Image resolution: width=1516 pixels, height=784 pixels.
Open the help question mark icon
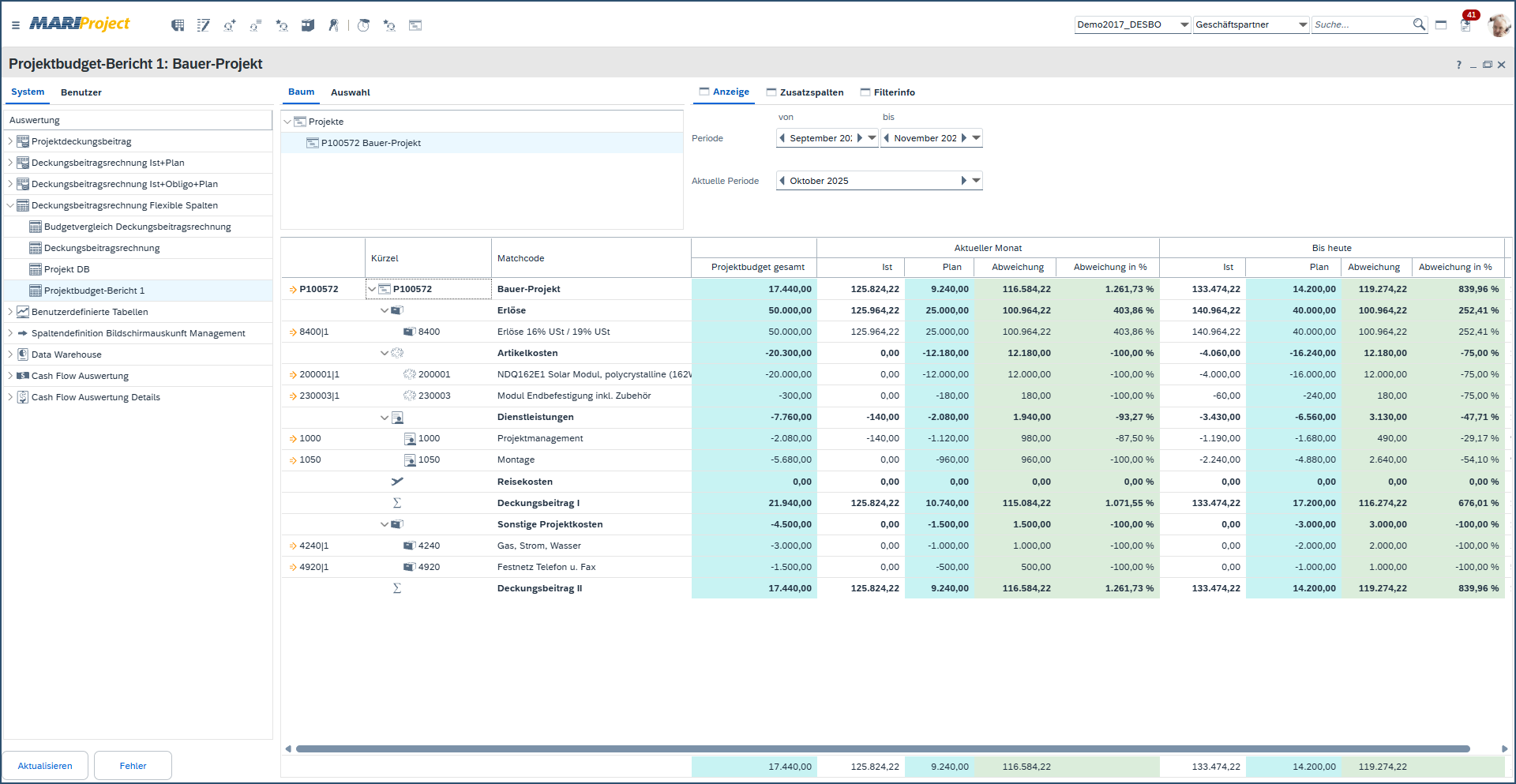(x=1458, y=65)
